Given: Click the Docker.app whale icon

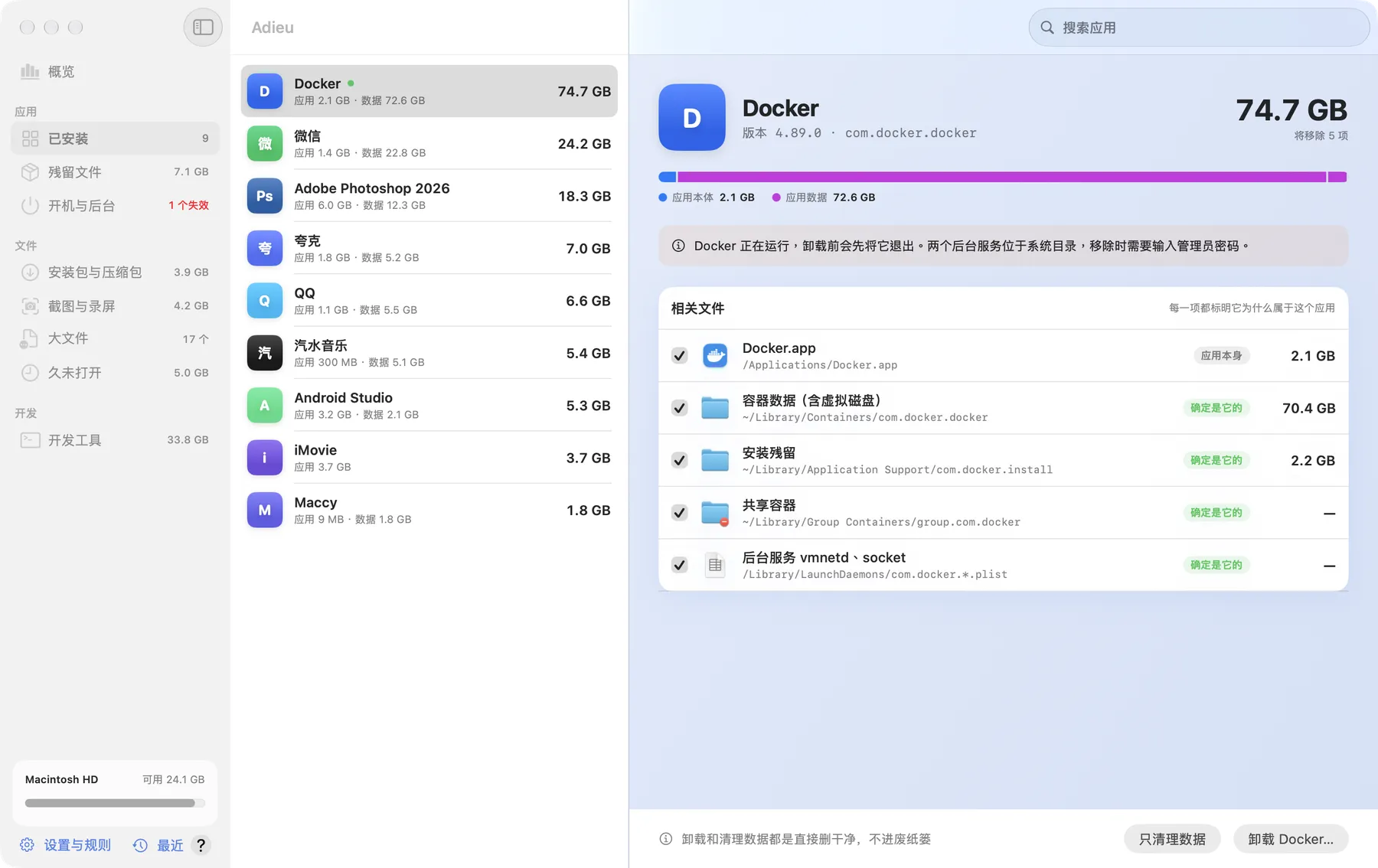Looking at the screenshot, I should pos(715,356).
